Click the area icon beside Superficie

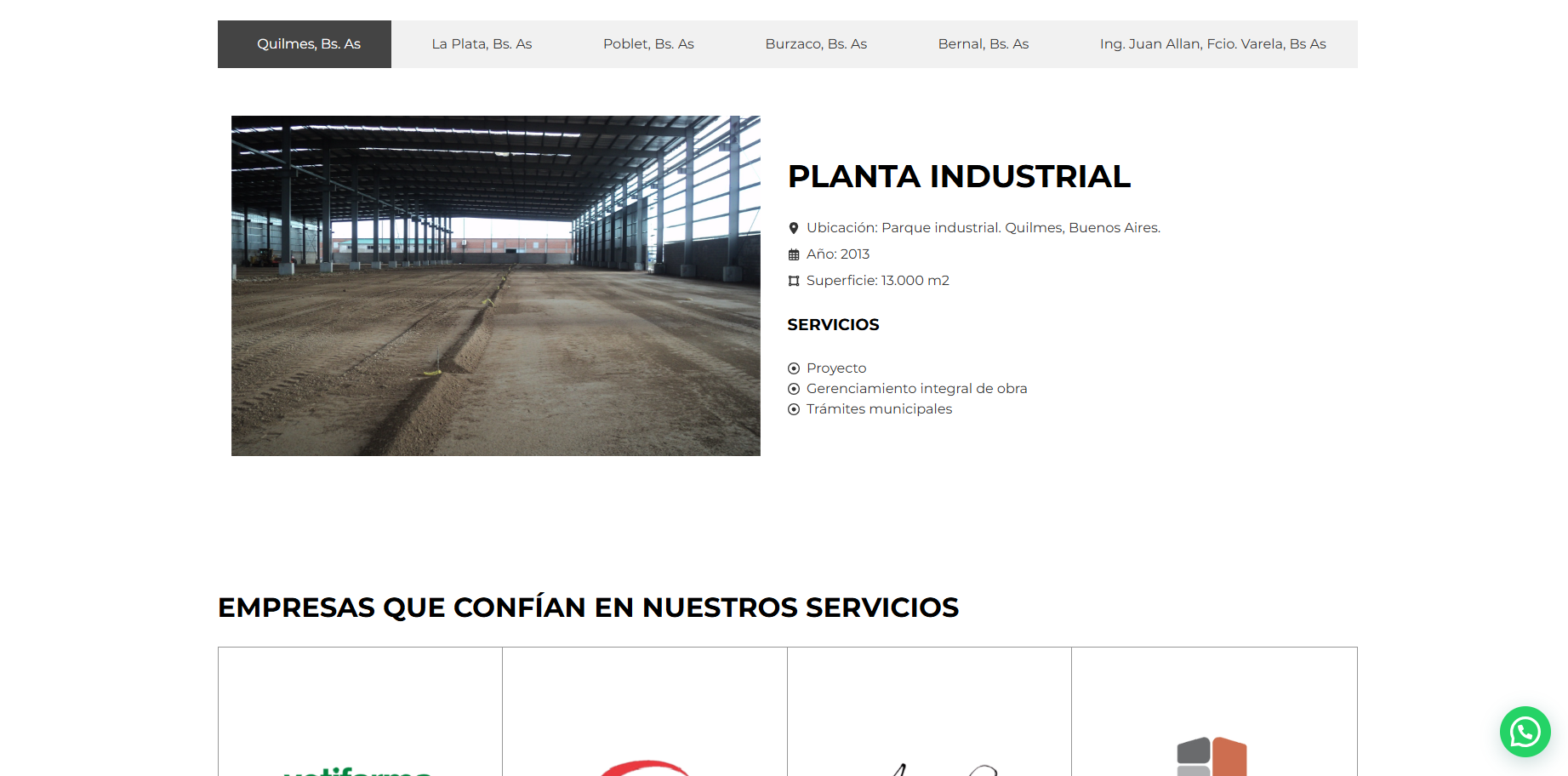click(x=794, y=281)
